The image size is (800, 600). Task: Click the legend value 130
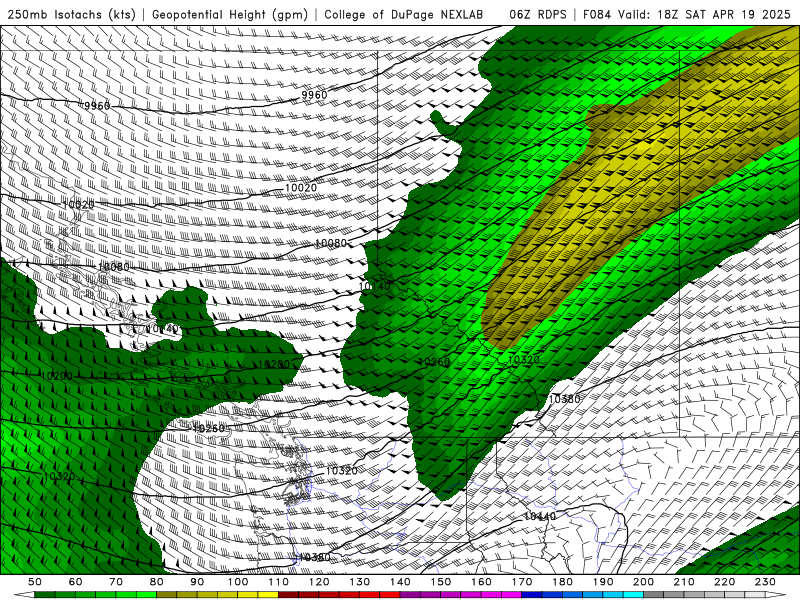360,582
